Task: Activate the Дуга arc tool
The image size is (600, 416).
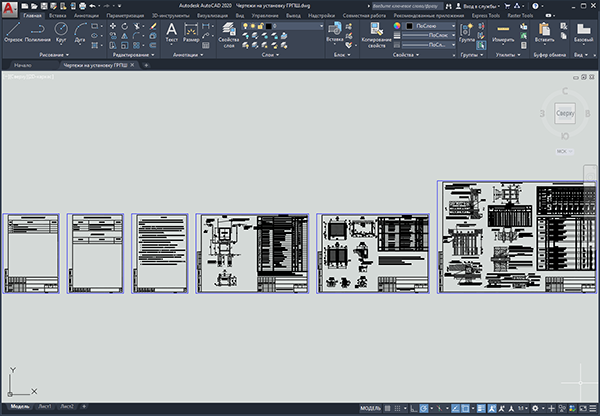Action: (80, 32)
